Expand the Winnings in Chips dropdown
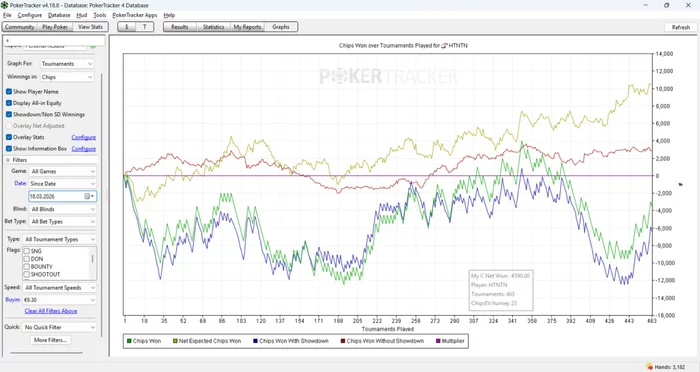 [67, 77]
